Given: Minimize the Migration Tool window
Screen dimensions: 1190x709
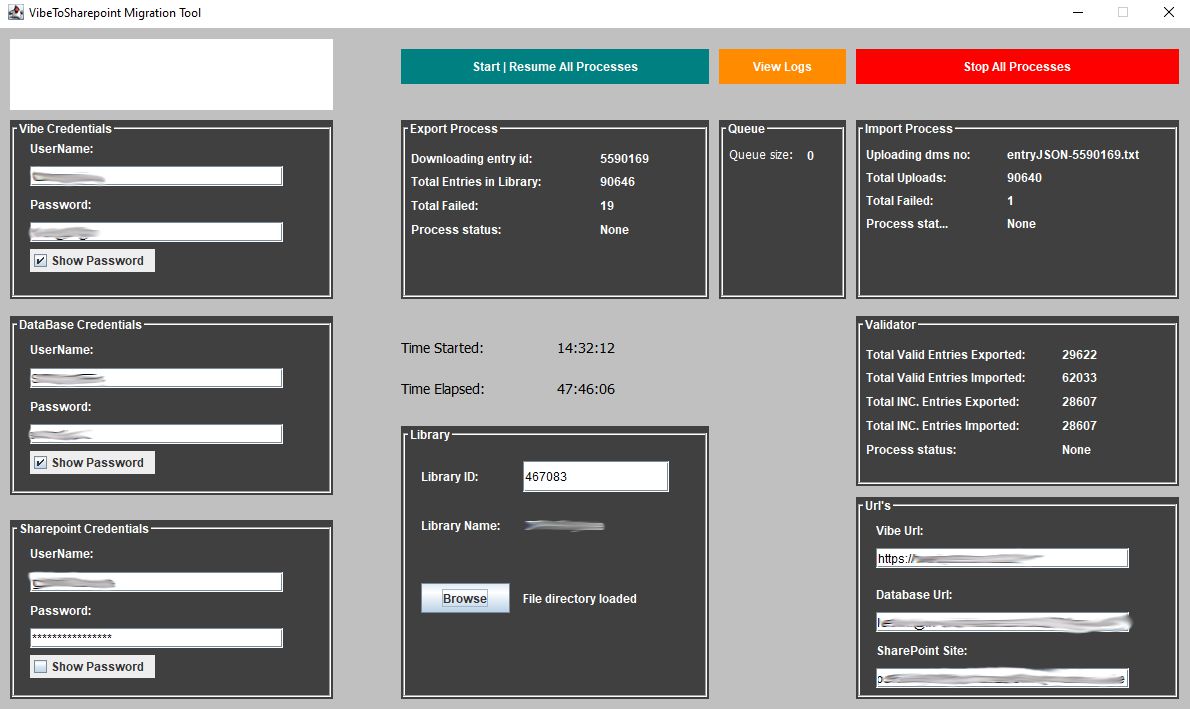Looking at the screenshot, I should (1078, 13).
